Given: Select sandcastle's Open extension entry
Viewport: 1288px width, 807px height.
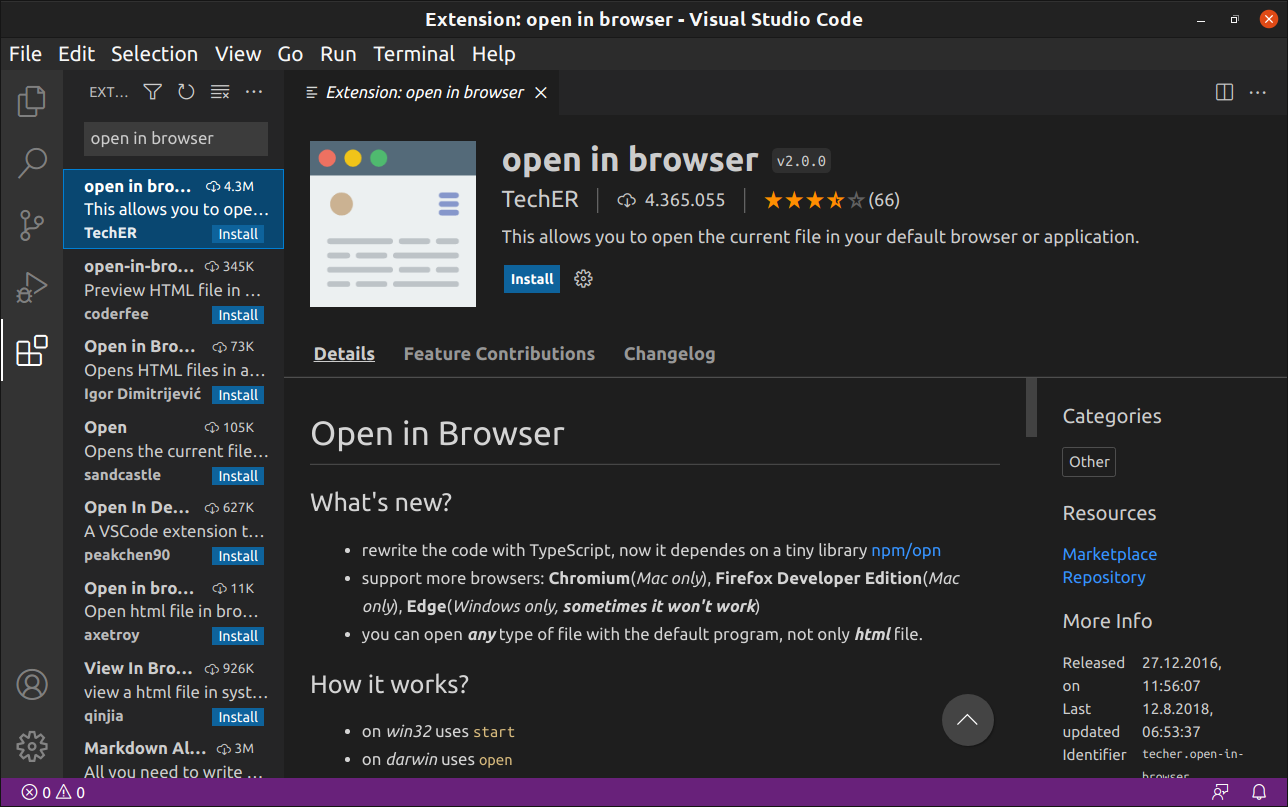Looking at the screenshot, I should tap(174, 451).
